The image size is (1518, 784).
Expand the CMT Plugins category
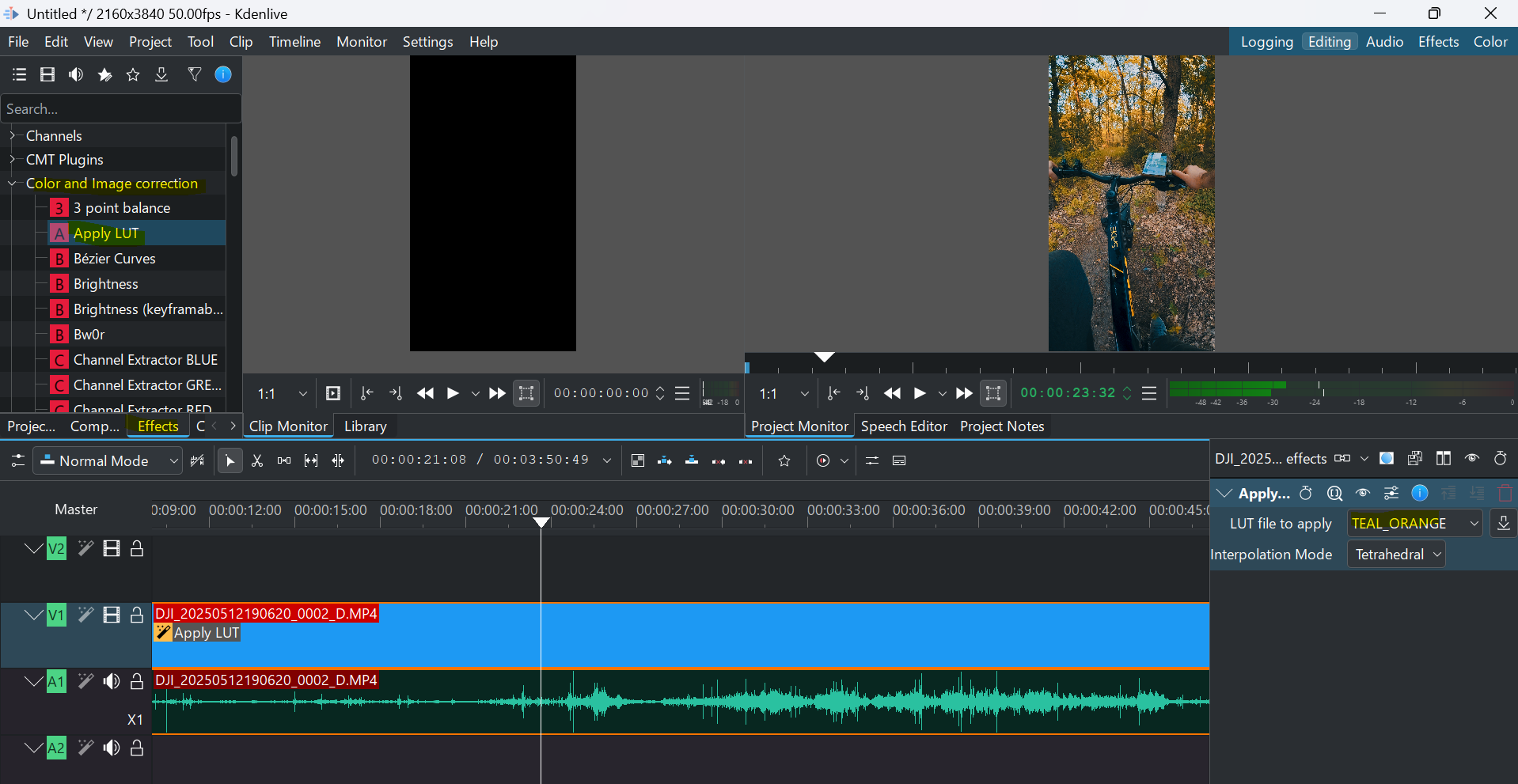[x=13, y=160]
